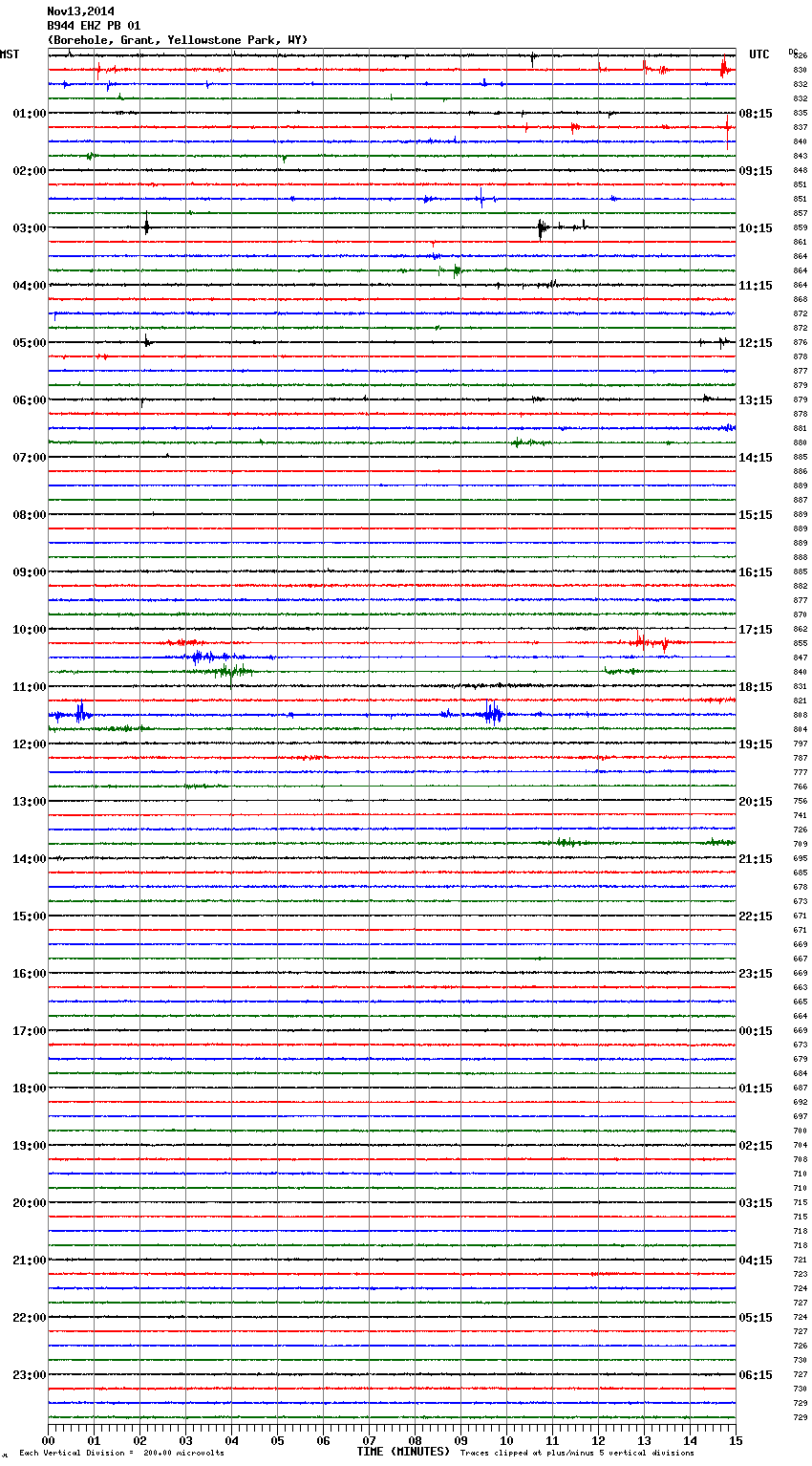The image size is (812, 1466).
Task: Select minute '05' on bottom time axis
Action: click(277, 1440)
